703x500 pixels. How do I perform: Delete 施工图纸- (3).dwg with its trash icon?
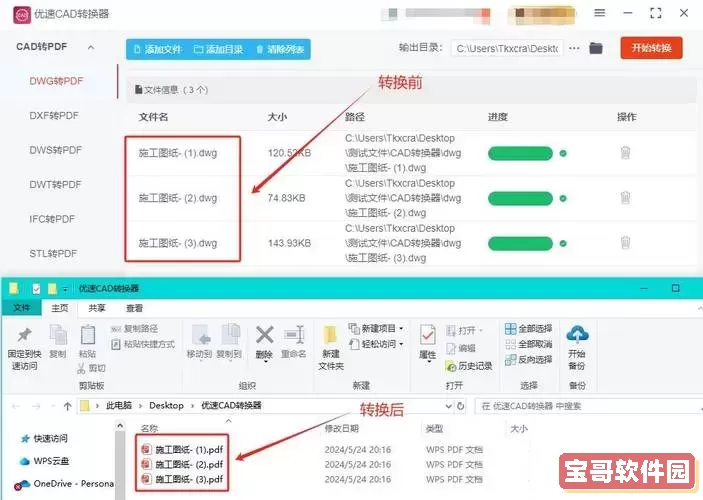coord(625,243)
